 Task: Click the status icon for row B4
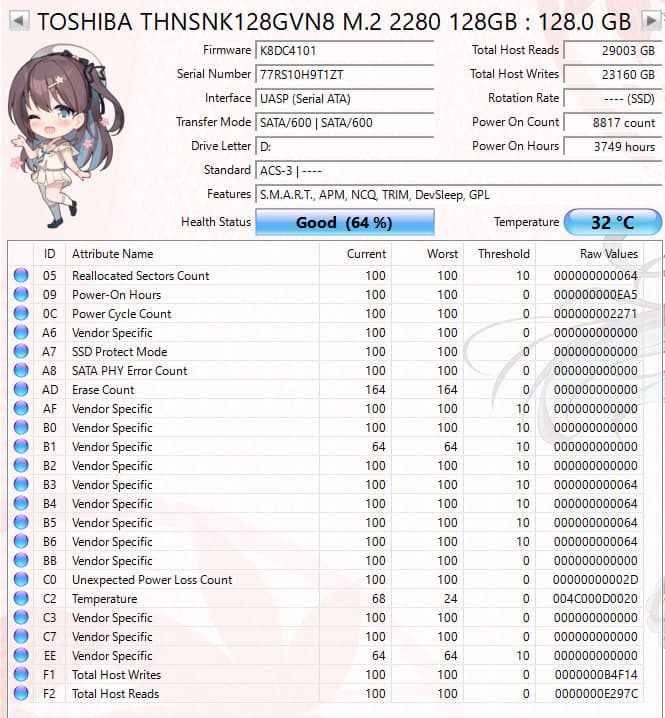pyautogui.click(x=21, y=503)
